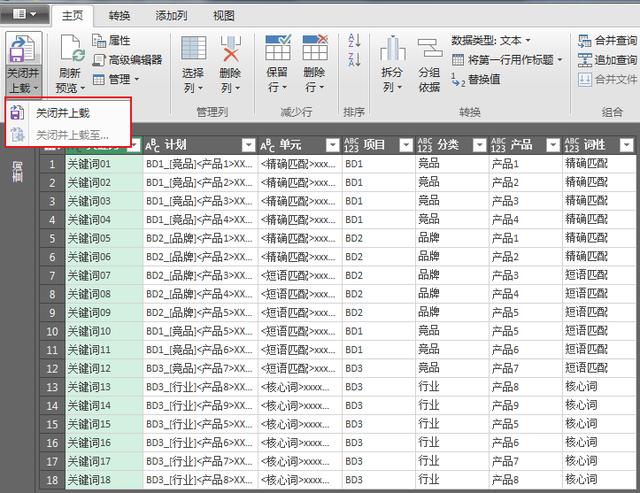Select cell 关键词09

(x=104, y=313)
